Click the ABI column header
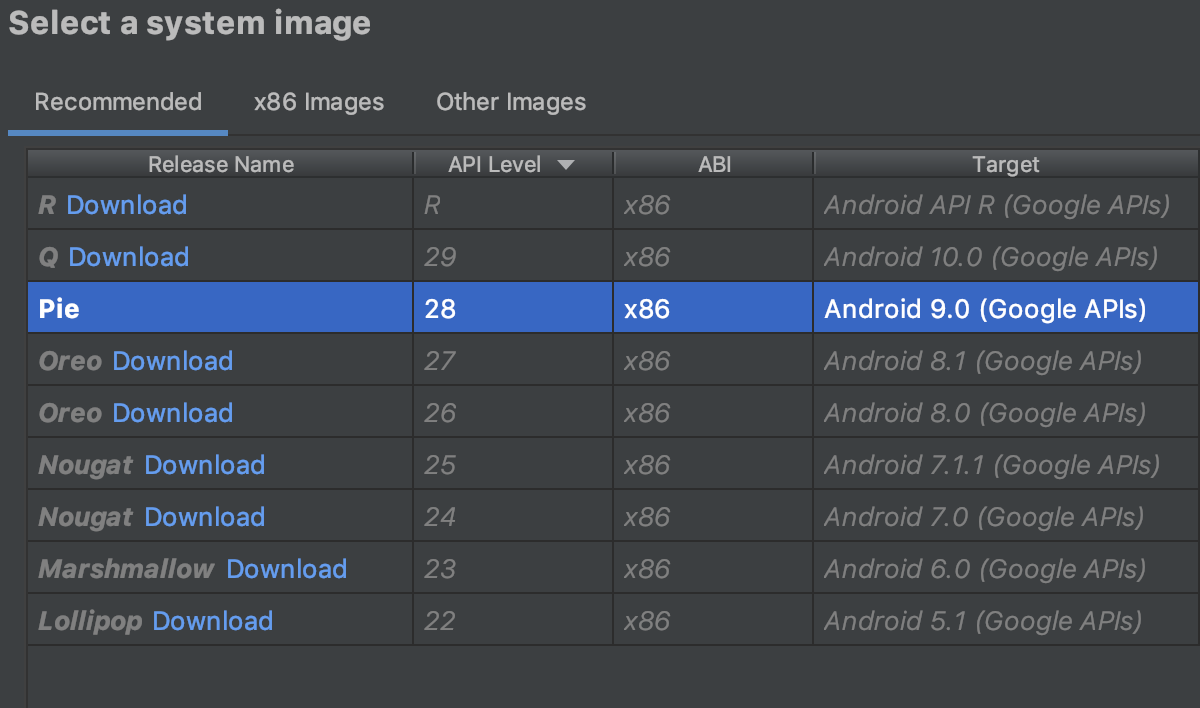The width and height of the screenshot is (1200, 708). 714,164
